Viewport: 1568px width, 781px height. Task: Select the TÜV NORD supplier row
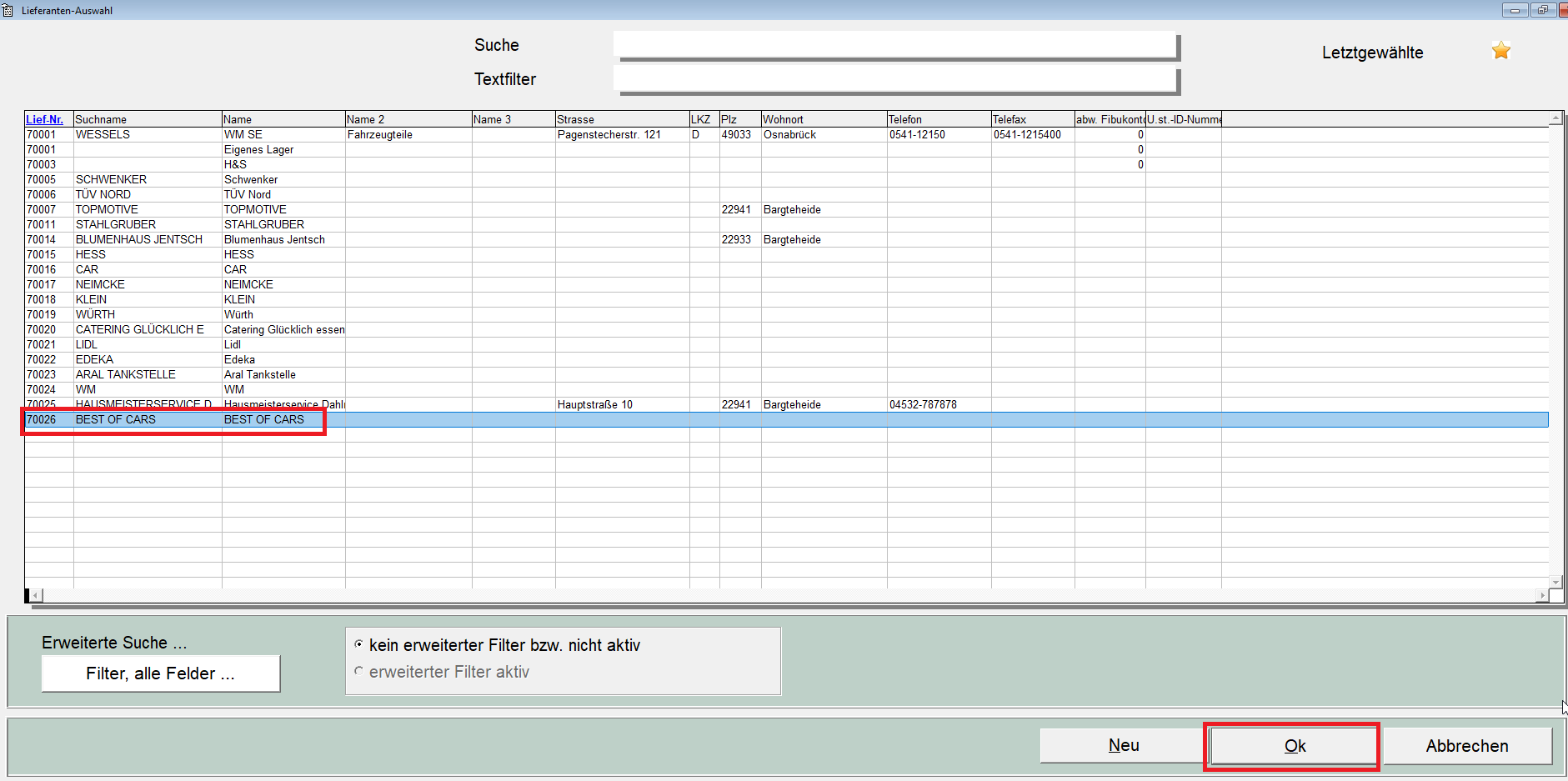(x=786, y=194)
